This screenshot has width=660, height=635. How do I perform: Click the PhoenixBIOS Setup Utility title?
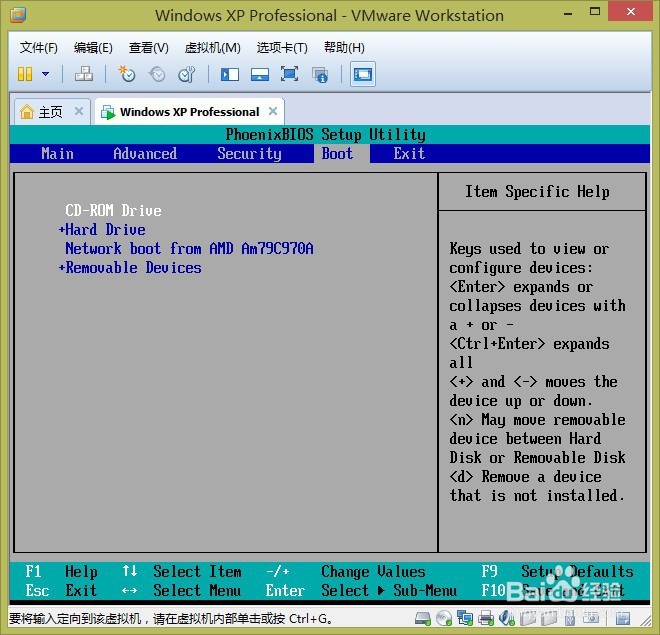[x=326, y=135]
